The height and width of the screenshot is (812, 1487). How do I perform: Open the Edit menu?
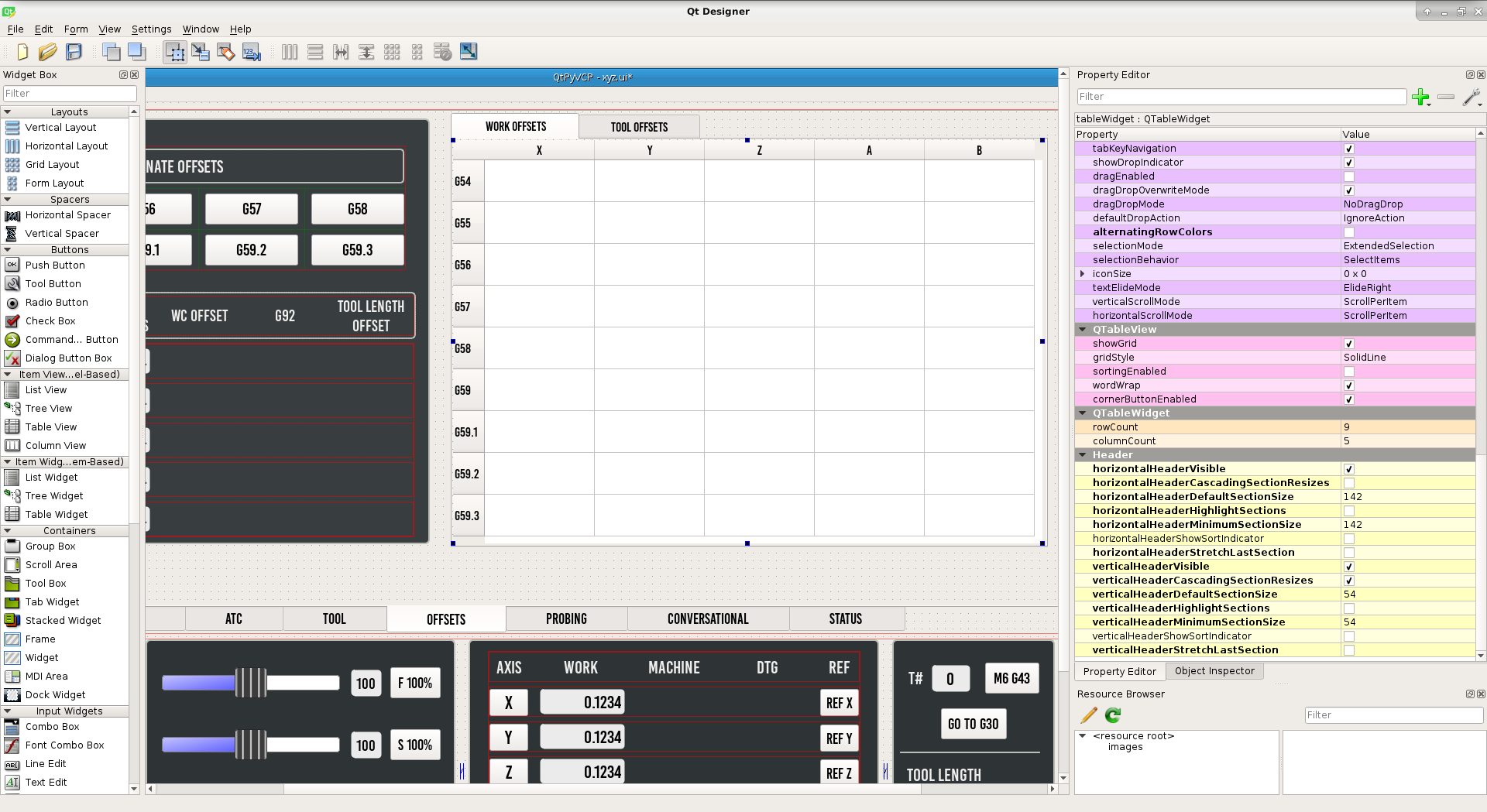(43, 29)
